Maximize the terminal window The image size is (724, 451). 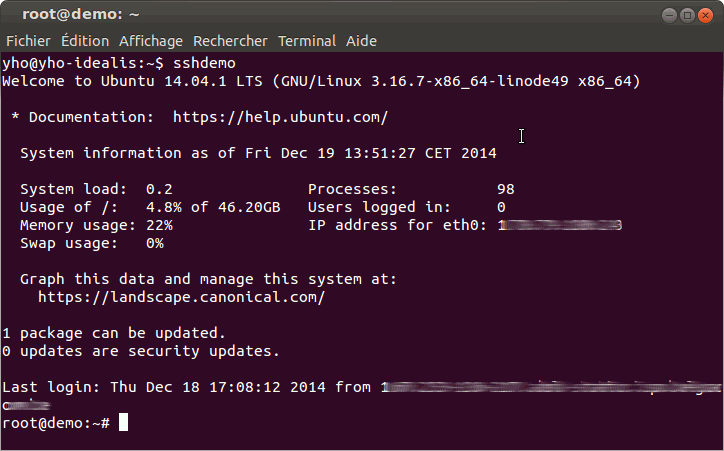click(687, 16)
